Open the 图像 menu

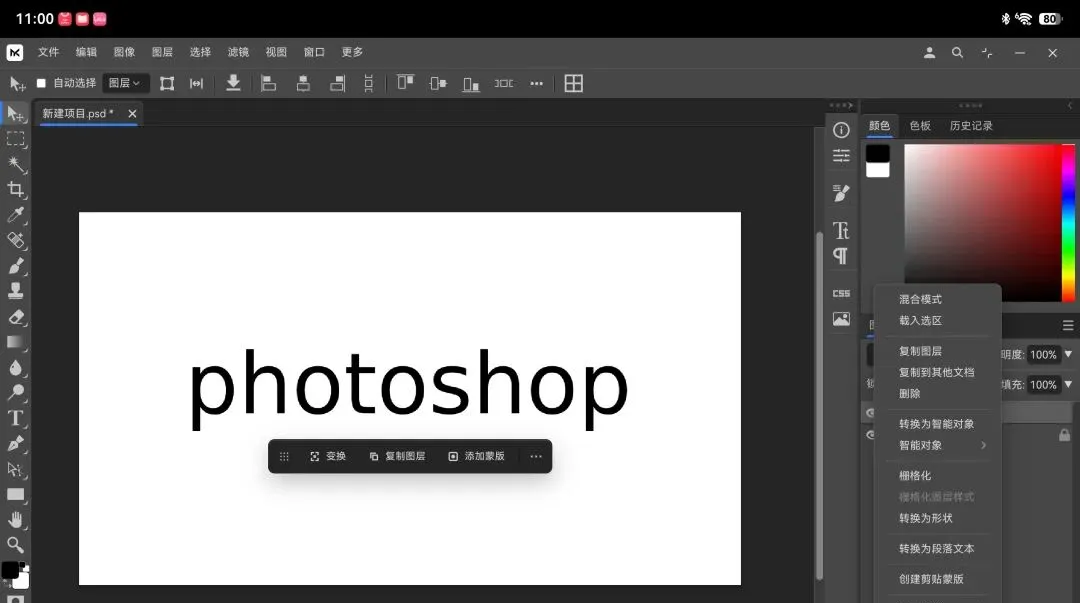tap(124, 52)
